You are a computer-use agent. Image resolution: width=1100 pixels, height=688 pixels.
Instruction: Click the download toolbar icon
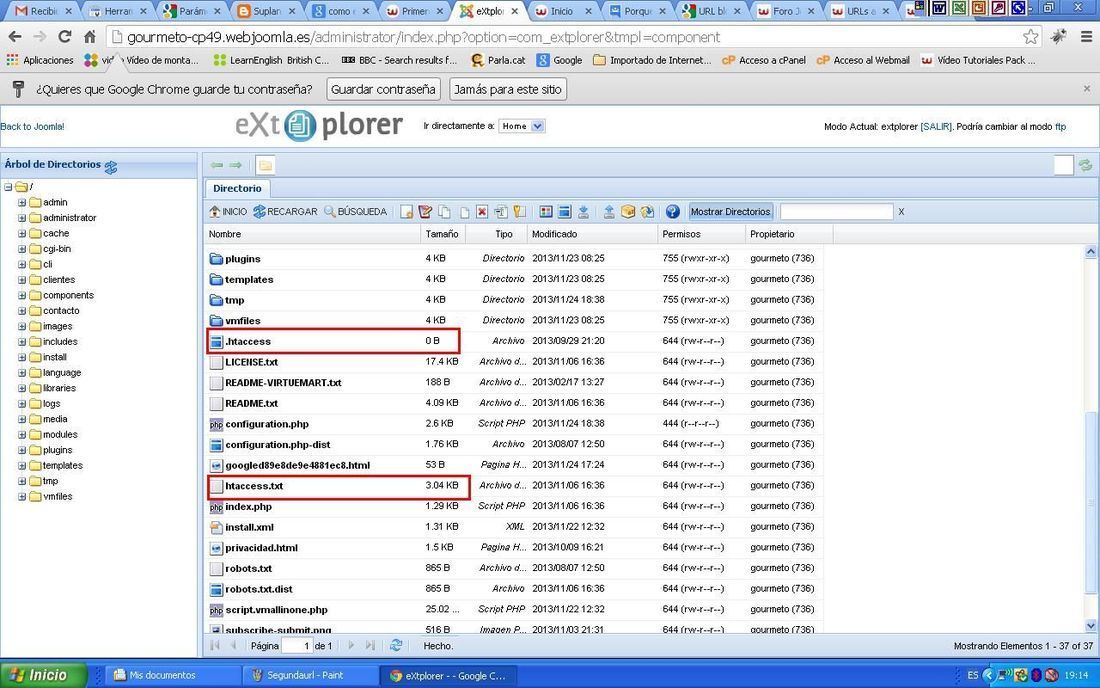(583, 212)
